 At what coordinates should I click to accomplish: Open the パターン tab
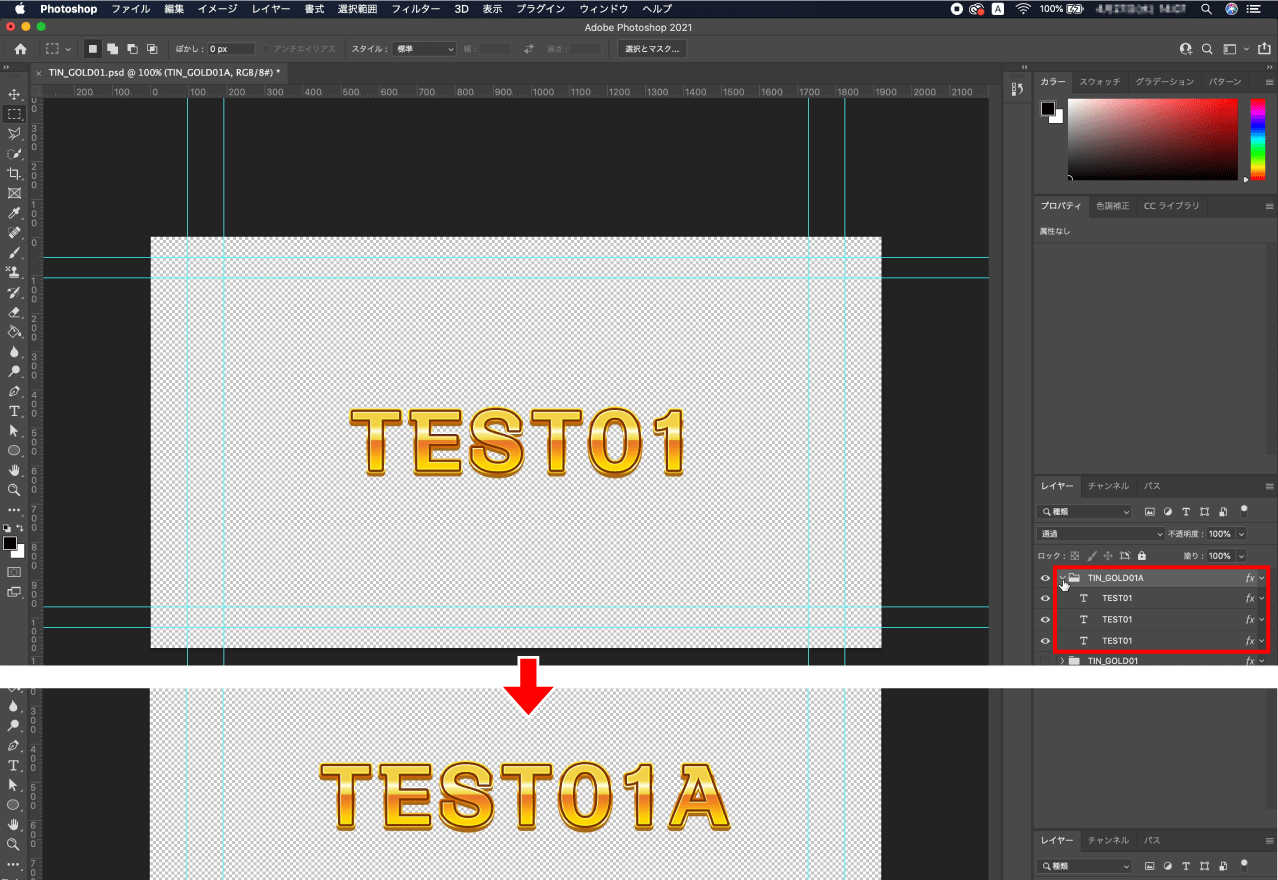(x=1225, y=81)
